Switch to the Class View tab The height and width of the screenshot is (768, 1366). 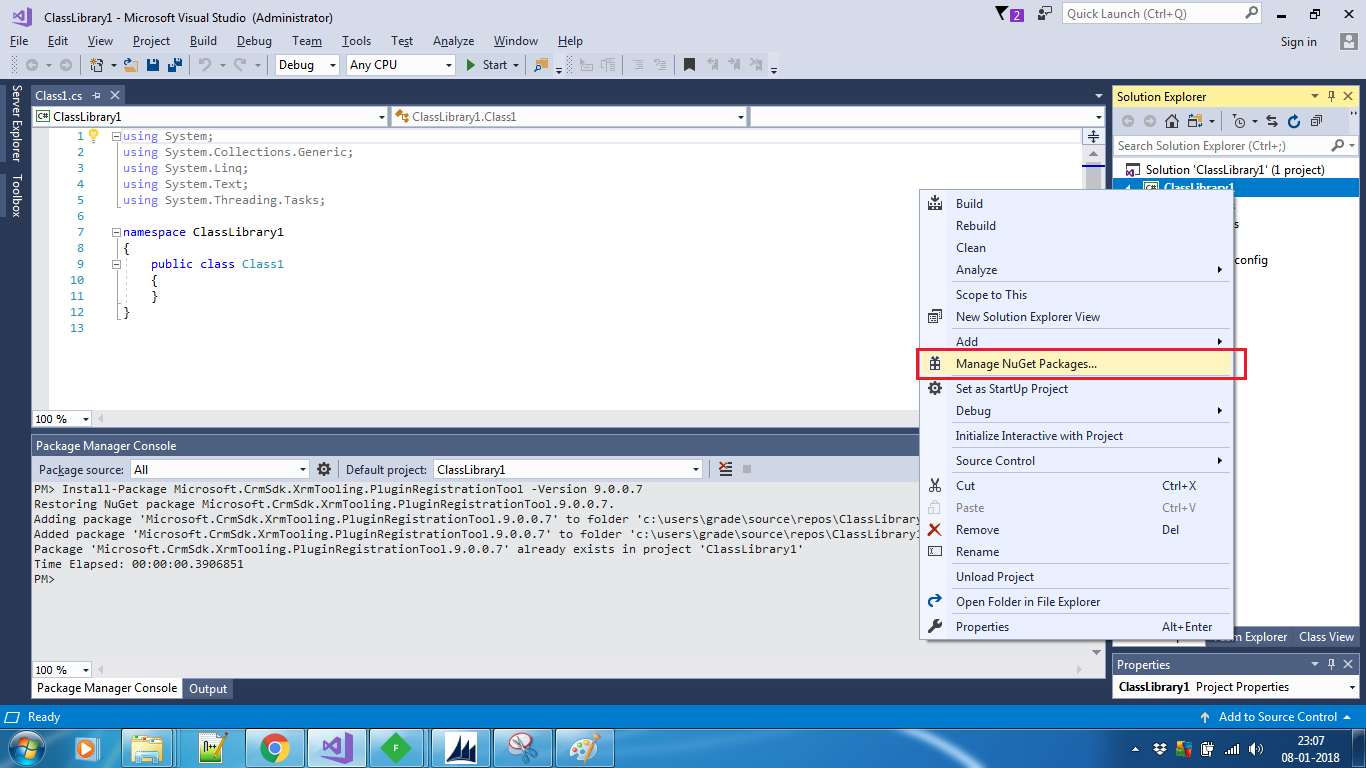pos(1326,637)
